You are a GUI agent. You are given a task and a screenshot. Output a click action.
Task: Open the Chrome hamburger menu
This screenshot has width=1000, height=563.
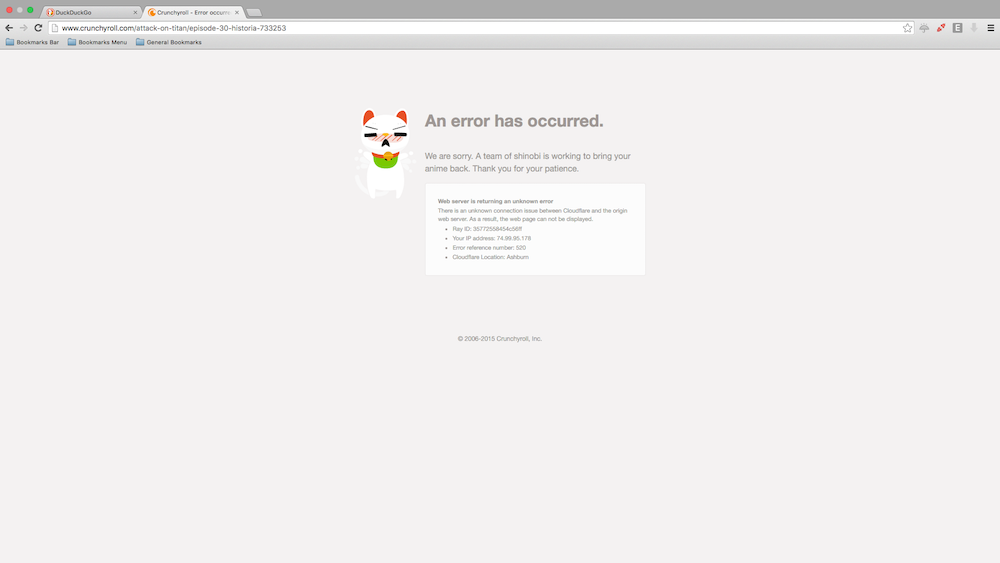point(990,28)
